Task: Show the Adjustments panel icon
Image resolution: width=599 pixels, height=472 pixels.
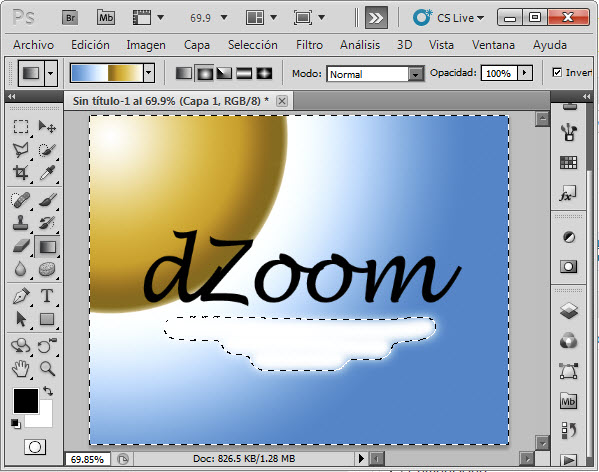Action: click(x=568, y=237)
